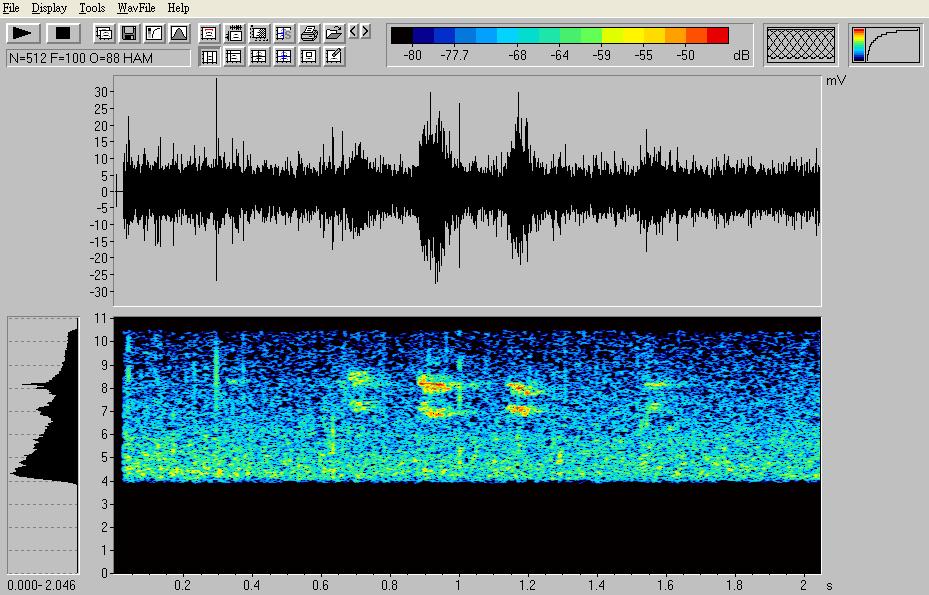Viewport: 929px width, 595px height.
Task: Click the bell-curve window function icon
Action: pos(178,33)
